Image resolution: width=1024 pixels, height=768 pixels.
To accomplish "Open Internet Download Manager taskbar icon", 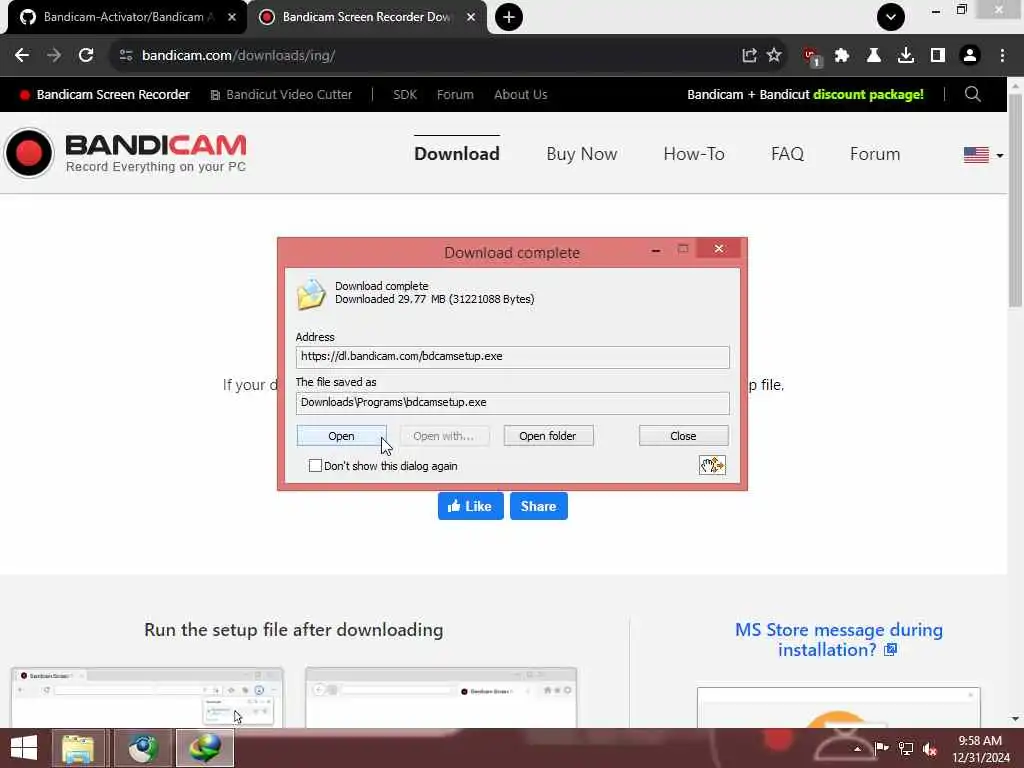I will click(x=205, y=748).
